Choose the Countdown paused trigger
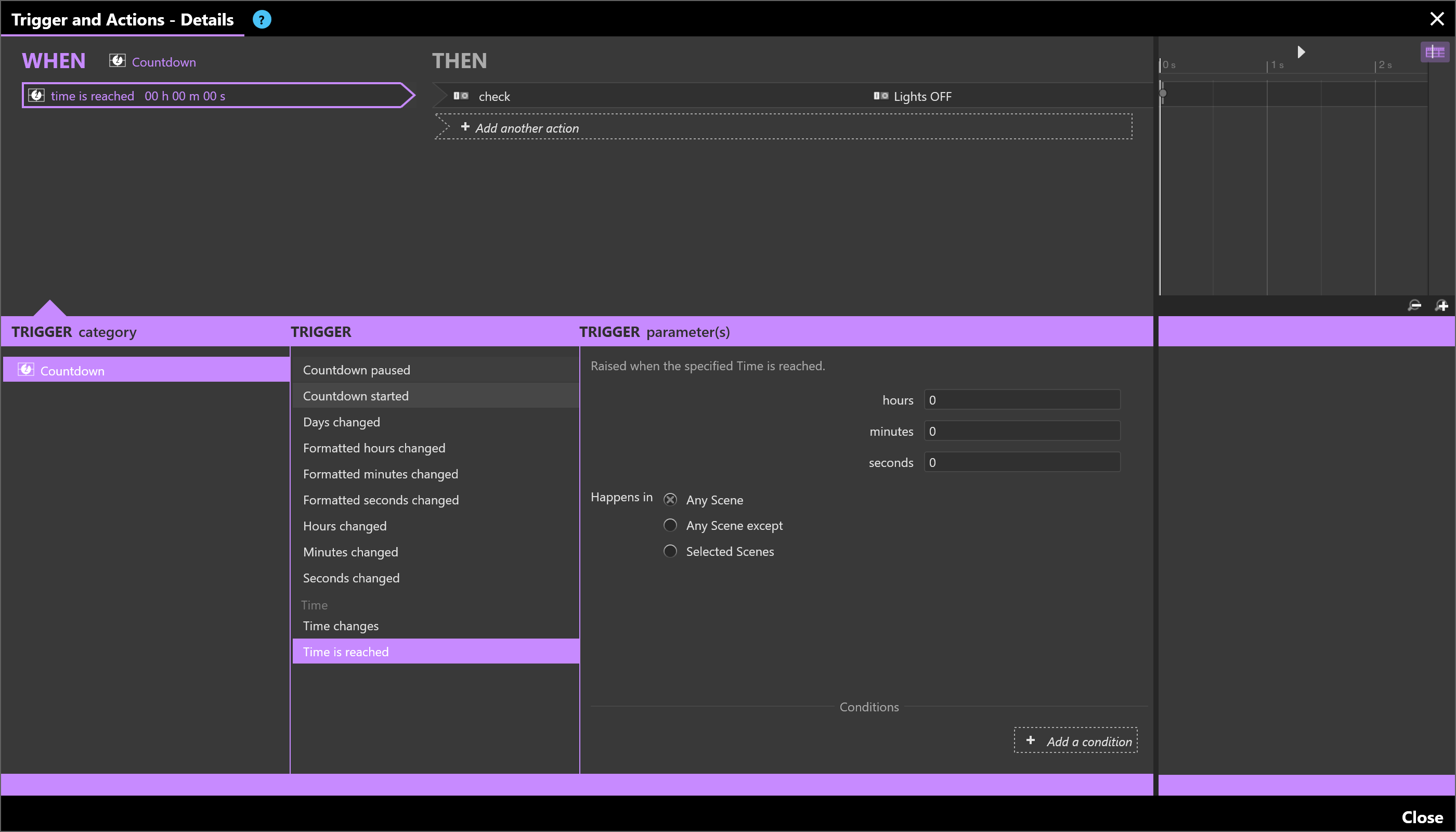 [436, 370]
